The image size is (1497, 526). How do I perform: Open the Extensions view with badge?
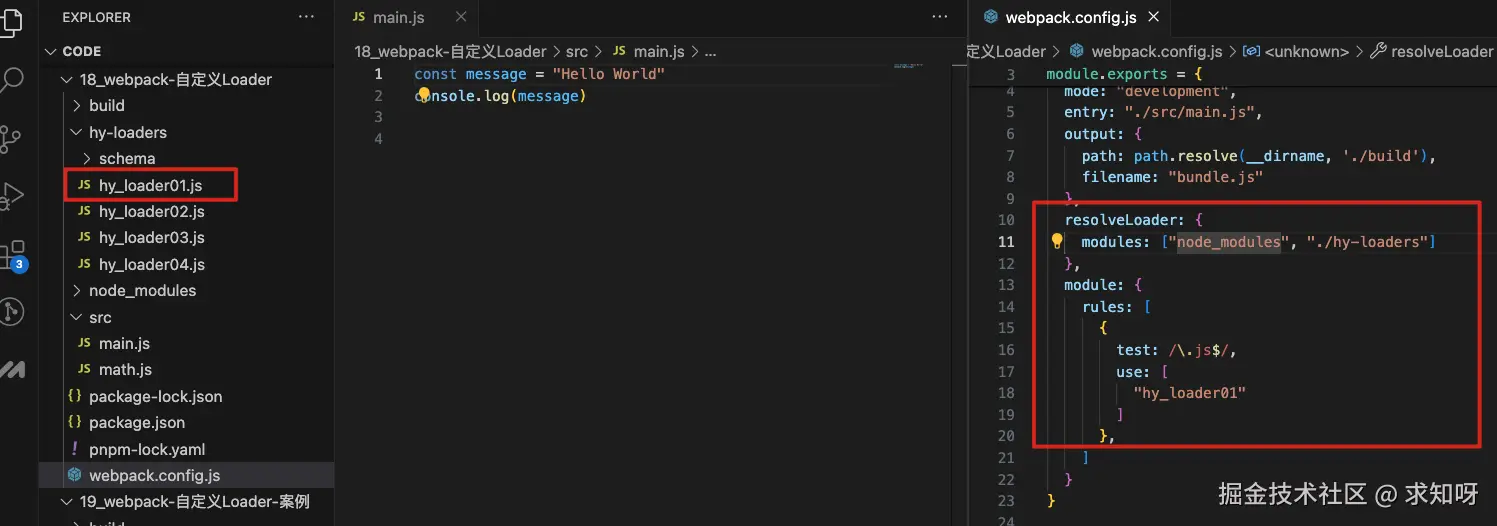pyautogui.click(x=12, y=253)
